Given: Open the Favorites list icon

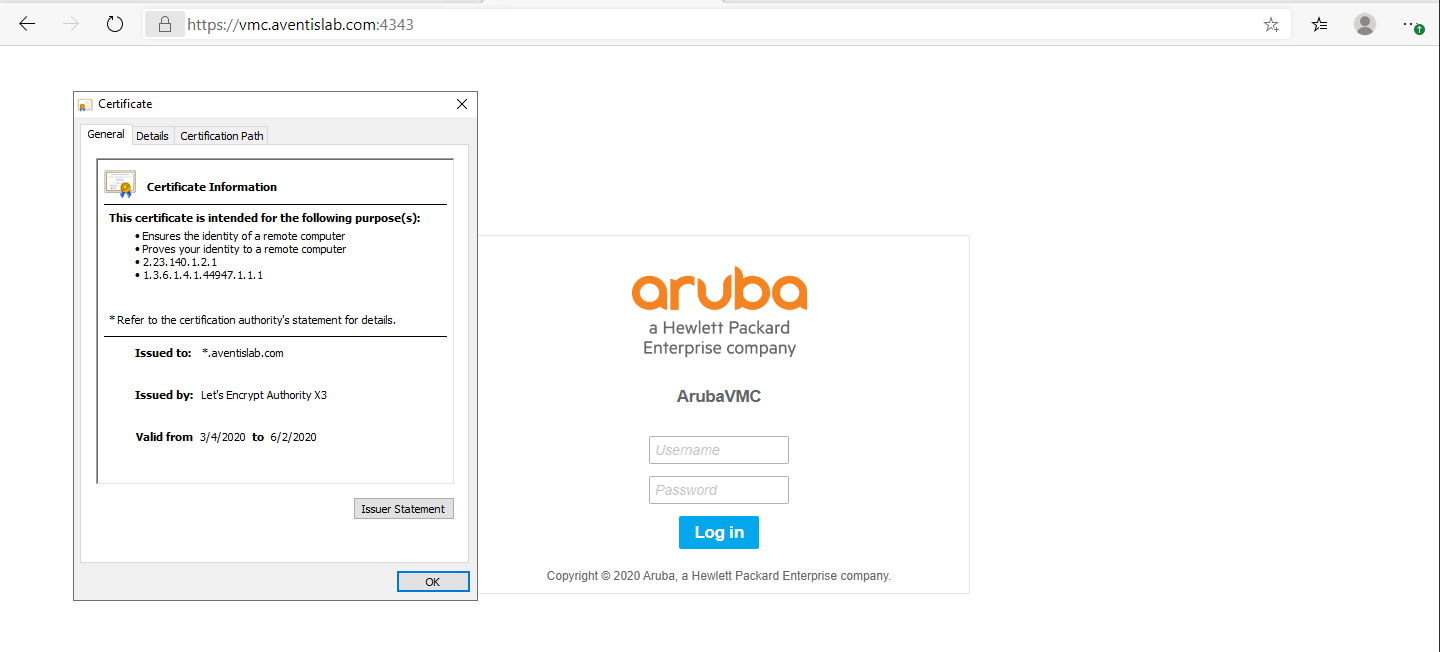Looking at the screenshot, I should tap(1318, 23).
